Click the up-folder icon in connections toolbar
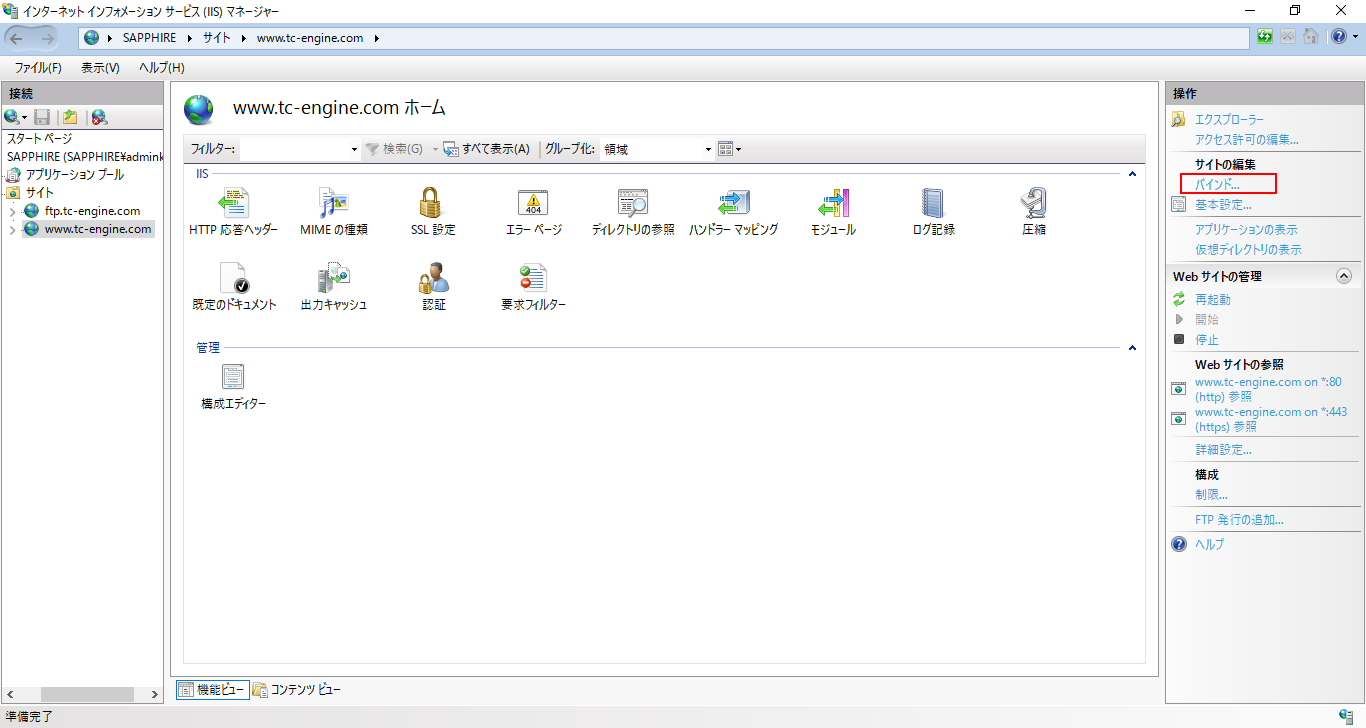The image size is (1366, 728). click(x=70, y=117)
